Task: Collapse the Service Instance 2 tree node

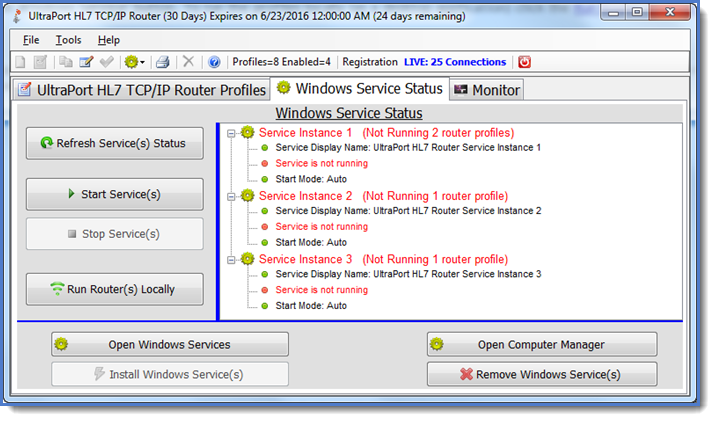Action: (231, 197)
